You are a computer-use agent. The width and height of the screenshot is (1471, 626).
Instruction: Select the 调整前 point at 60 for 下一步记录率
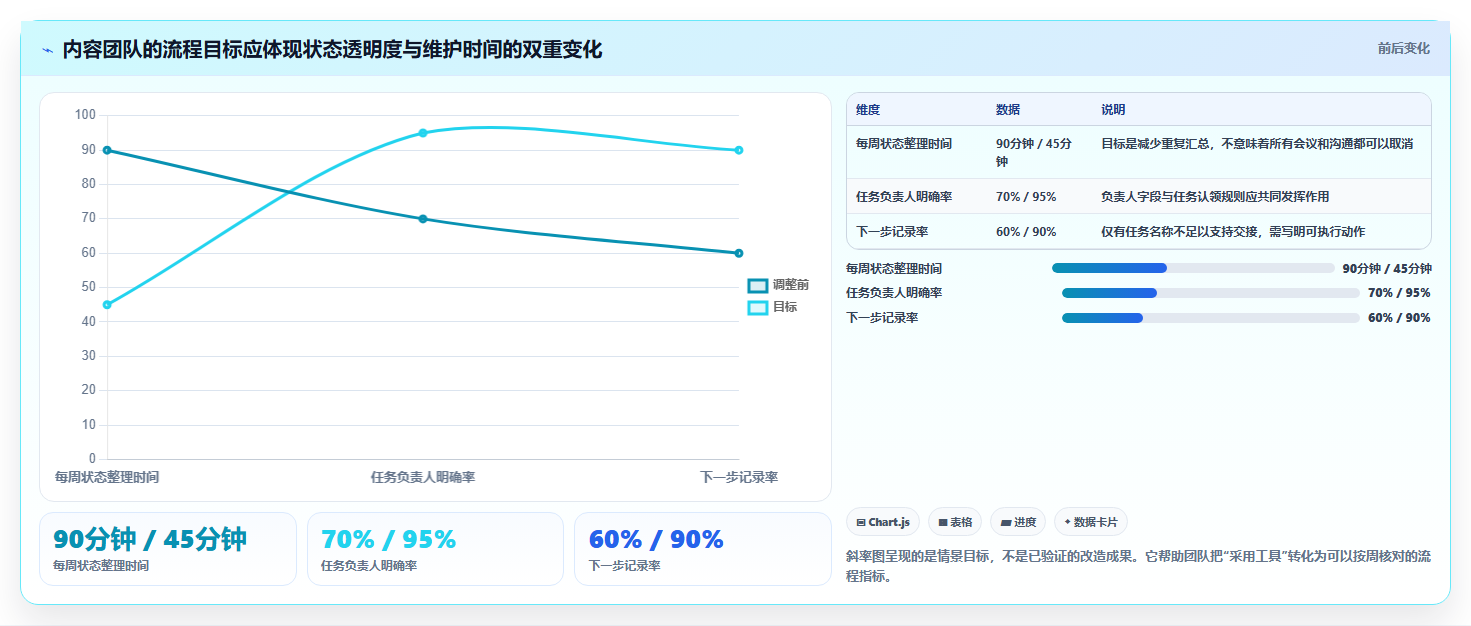click(x=739, y=253)
